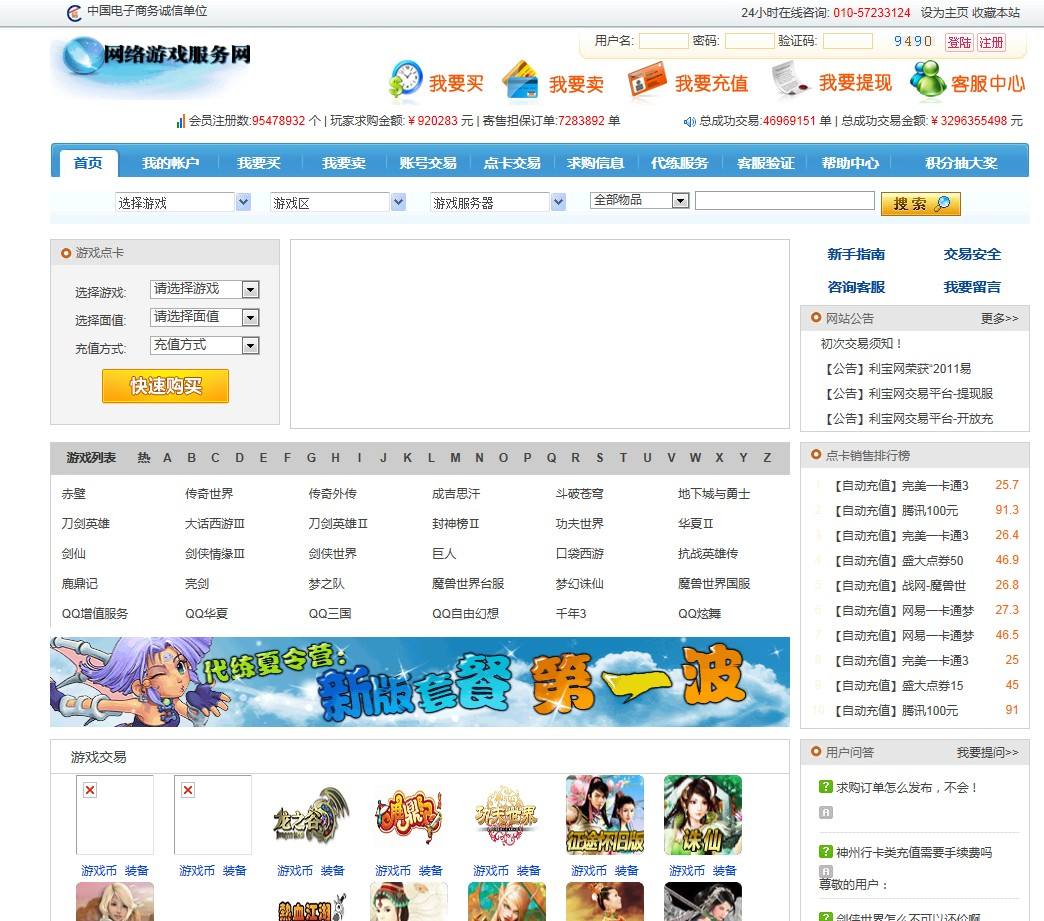The height and width of the screenshot is (921, 1044).
Task: Click the search keyword input field
Action: coord(784,200)
